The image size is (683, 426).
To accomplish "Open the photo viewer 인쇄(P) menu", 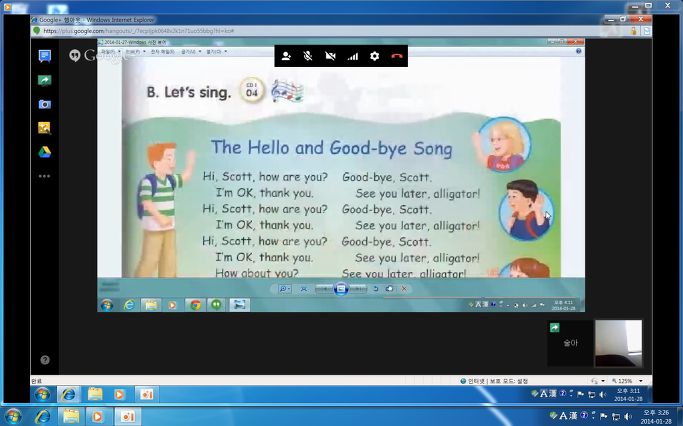I will tap(135, 51).
